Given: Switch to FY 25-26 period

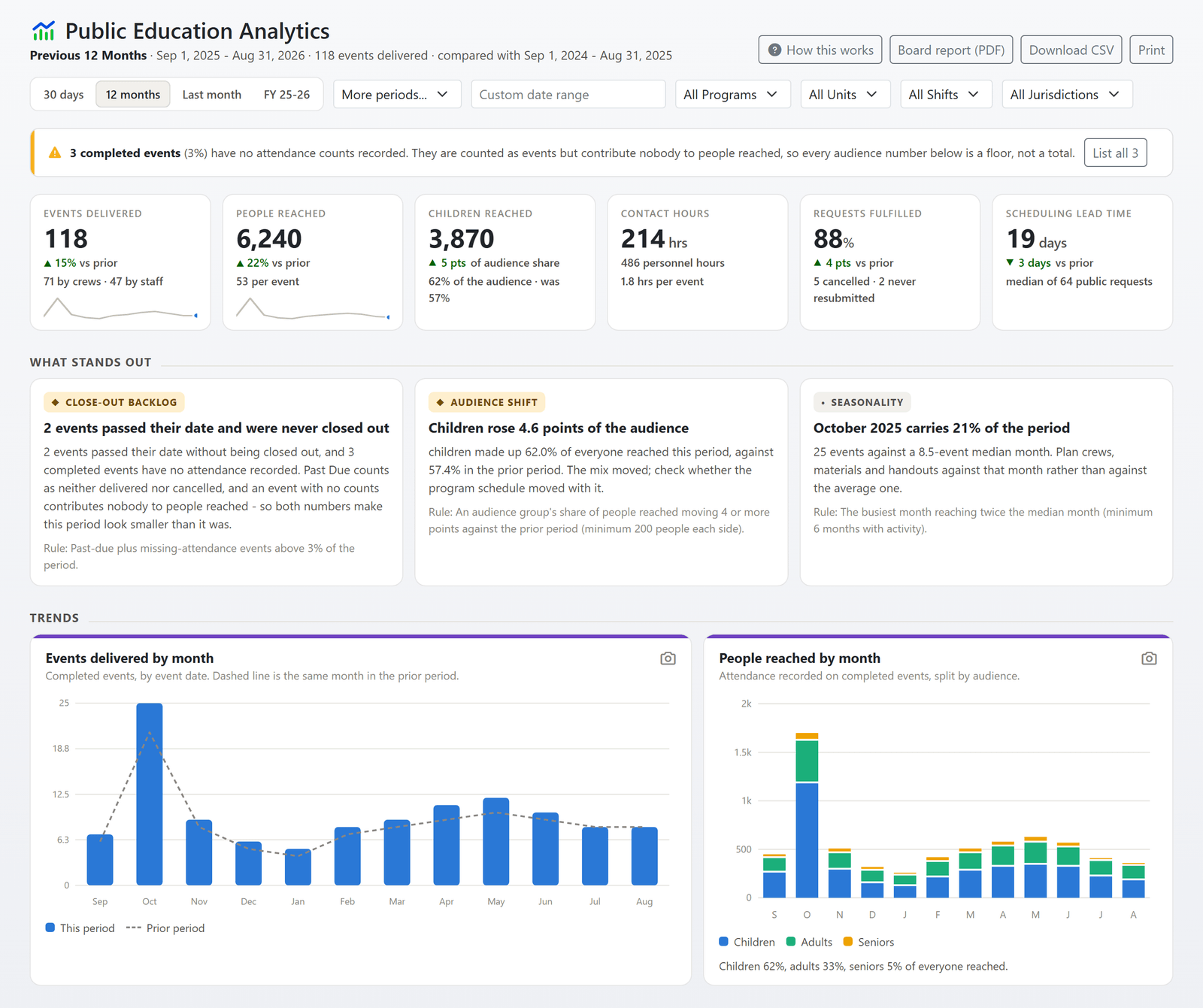Looking at the screenshot, I should point(286,95).
